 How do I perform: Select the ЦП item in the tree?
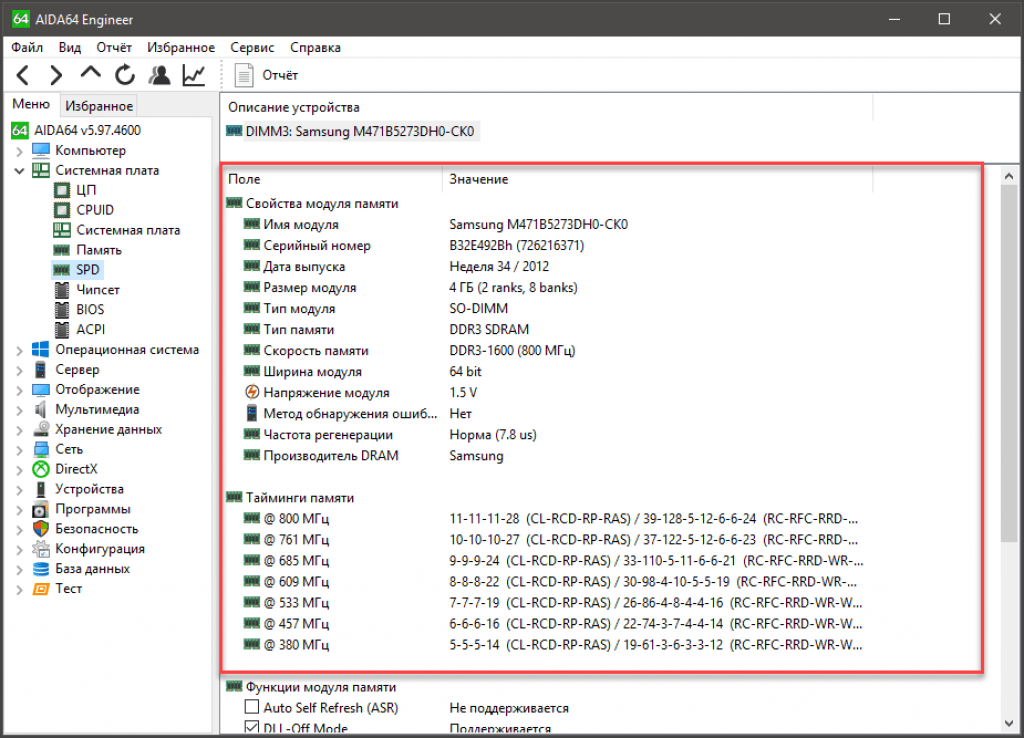pos(86,190)
